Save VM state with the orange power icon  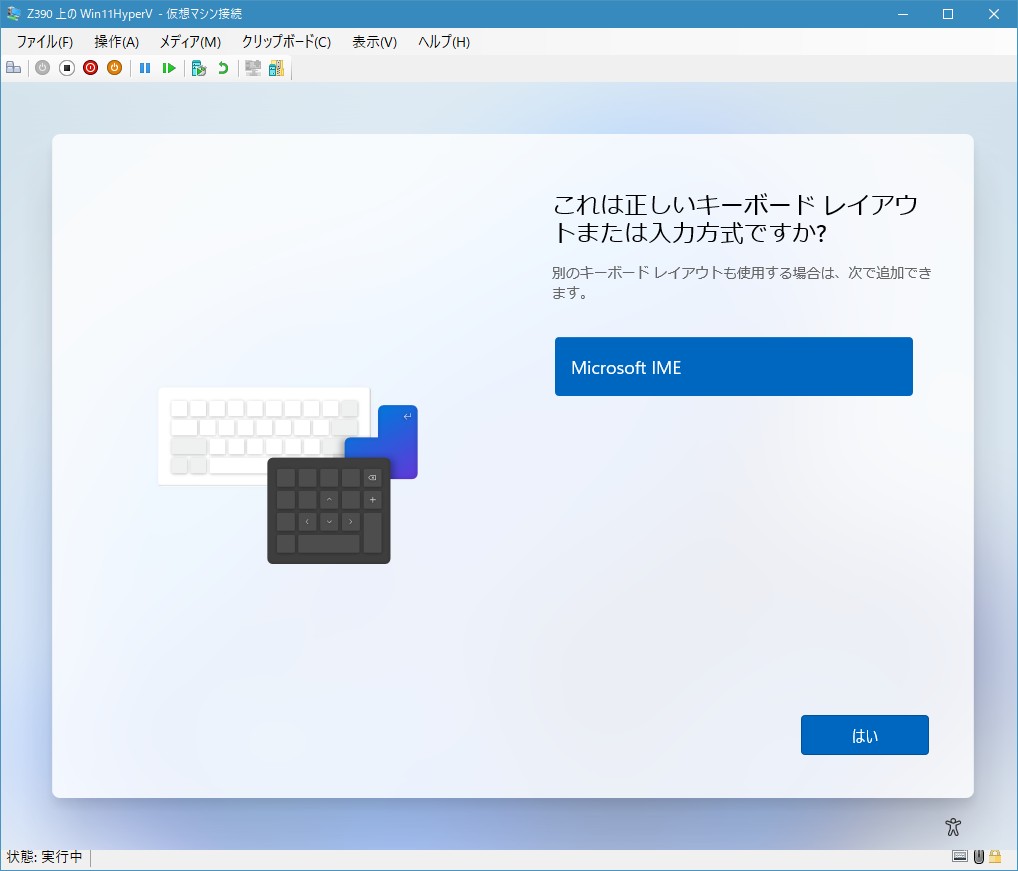[x=114, y=67]
